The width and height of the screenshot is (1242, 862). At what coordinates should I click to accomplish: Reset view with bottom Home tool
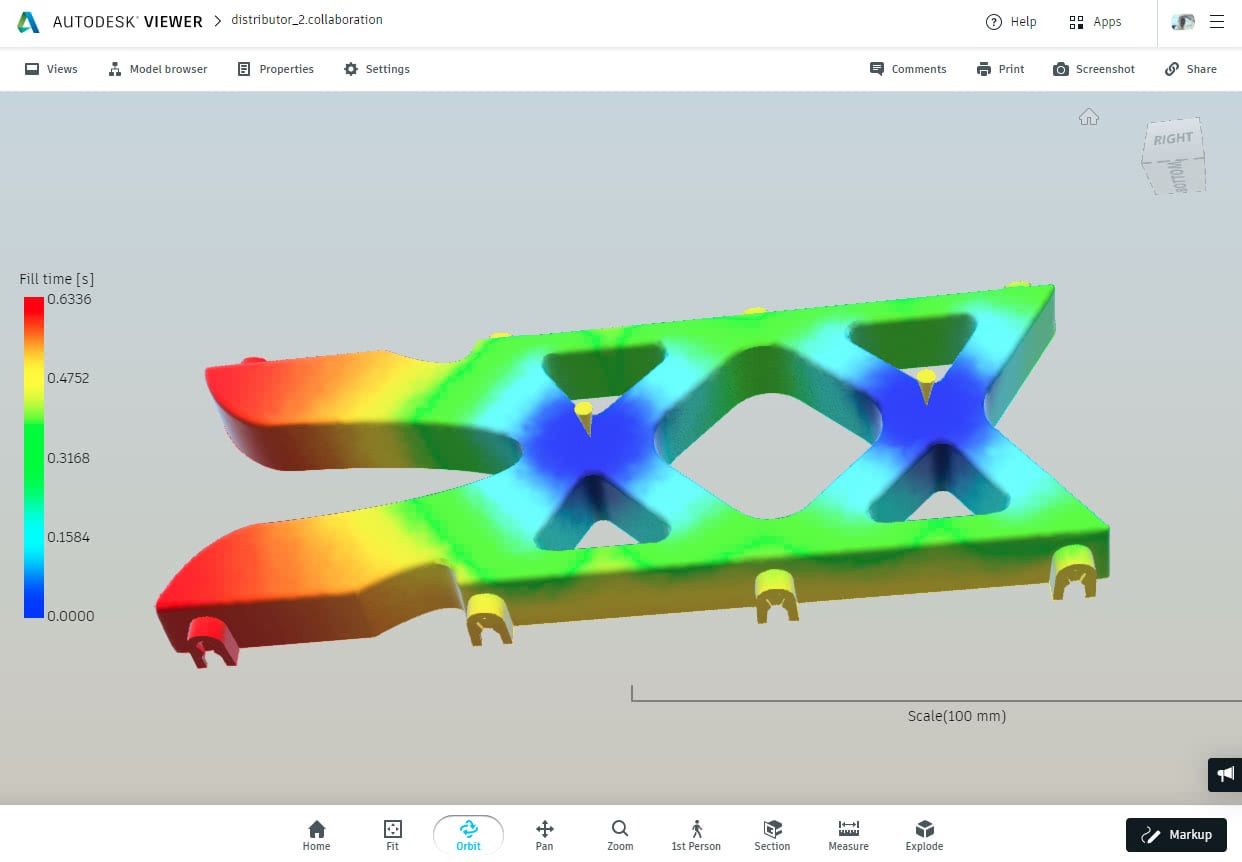(316, 834)
